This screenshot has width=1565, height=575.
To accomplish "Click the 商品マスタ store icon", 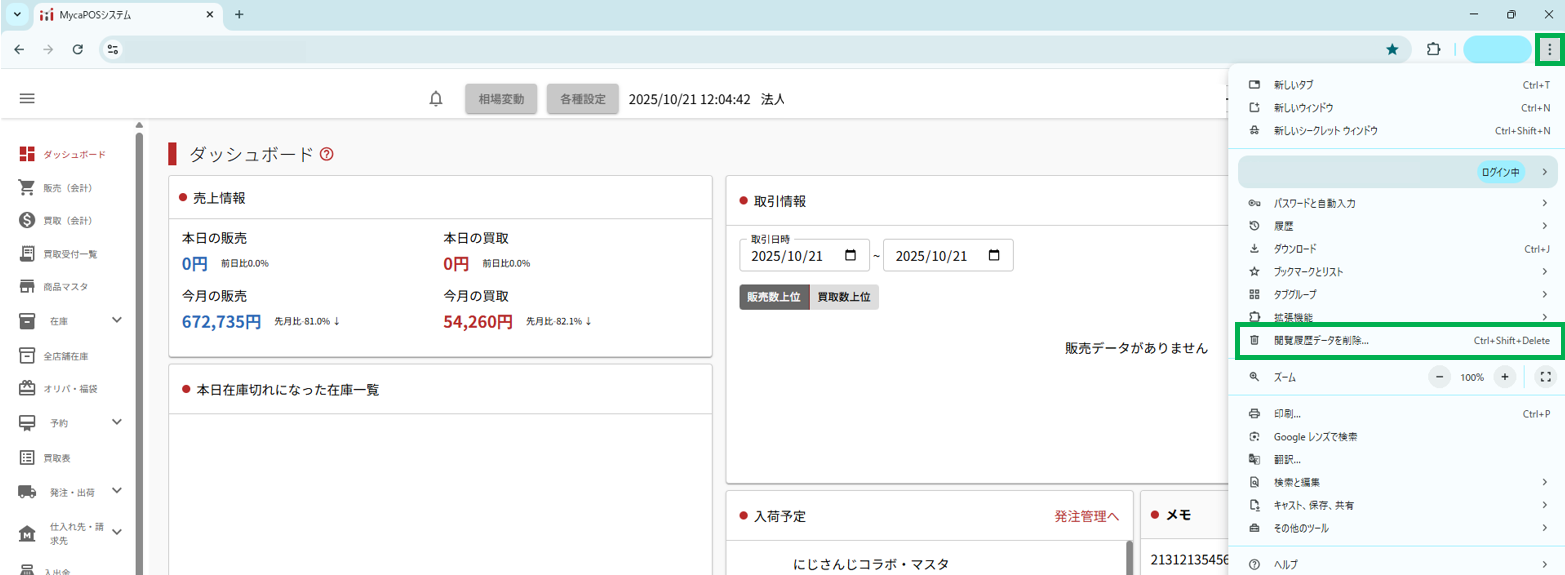I will (x=28, y=287).
